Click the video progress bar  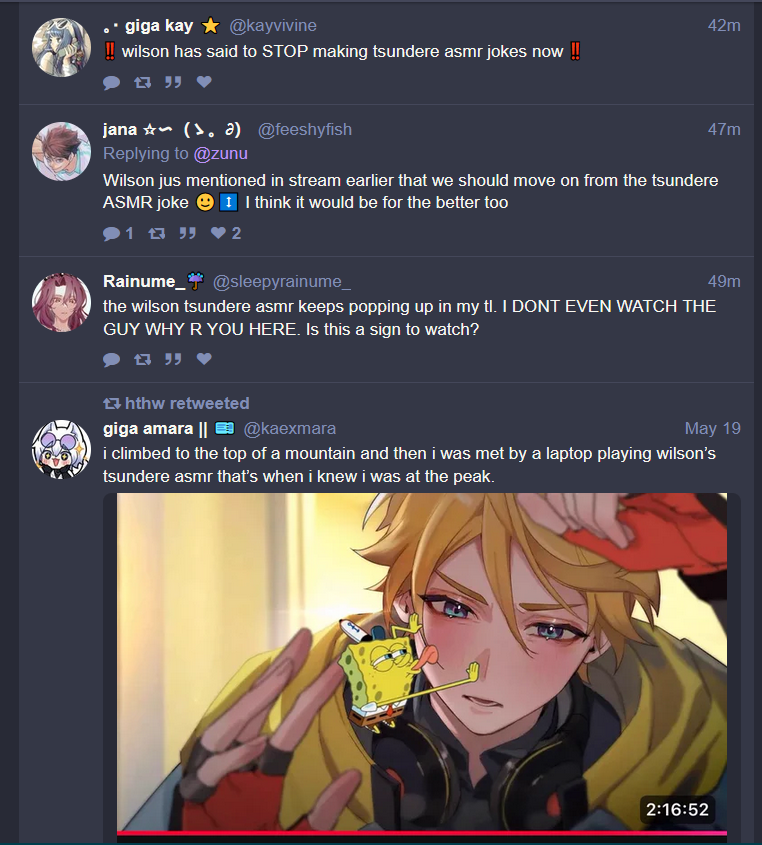pyautogui.click(x=422, y=833)
